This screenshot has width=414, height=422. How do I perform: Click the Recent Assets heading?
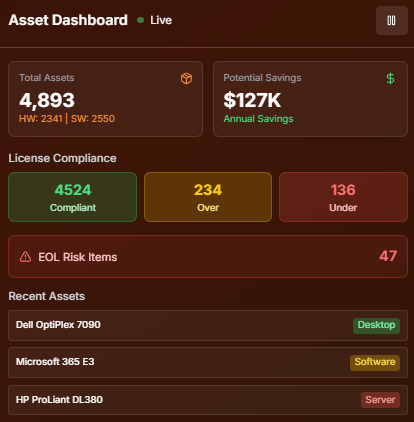pyautogui.click(x=47, y=296)
